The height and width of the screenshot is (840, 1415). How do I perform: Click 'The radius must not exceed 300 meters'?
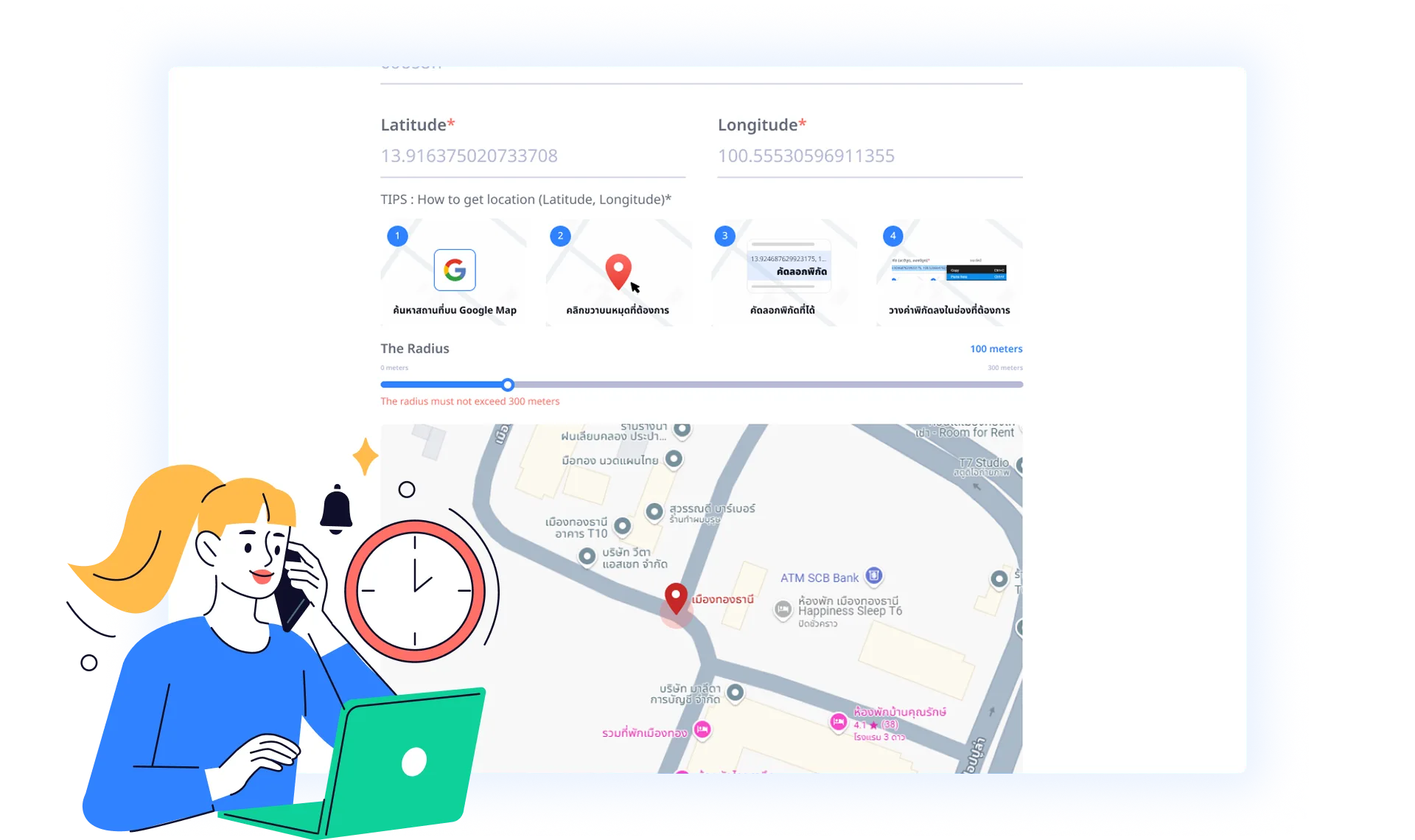[470, 402]
